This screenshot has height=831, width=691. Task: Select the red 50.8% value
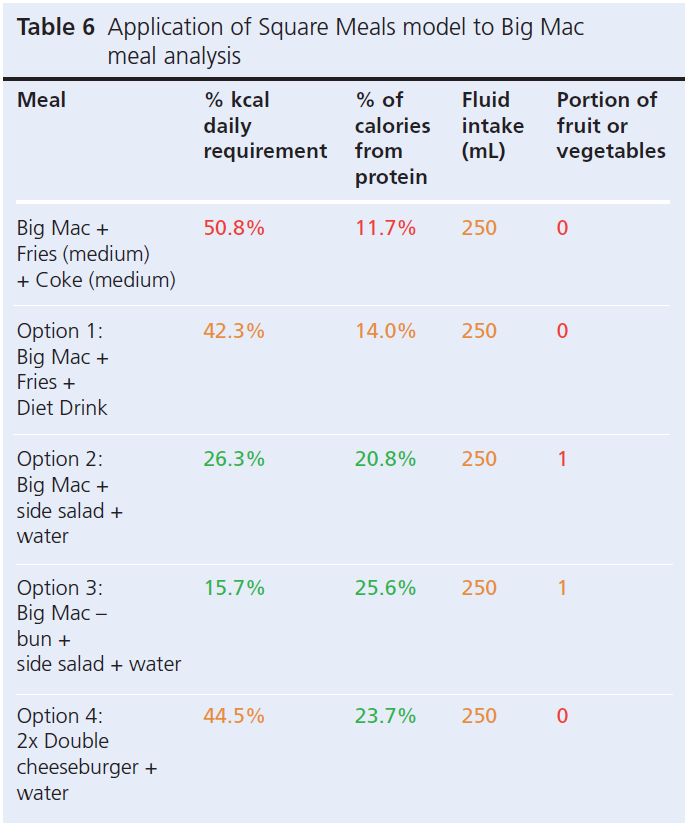tap(234, 228)
